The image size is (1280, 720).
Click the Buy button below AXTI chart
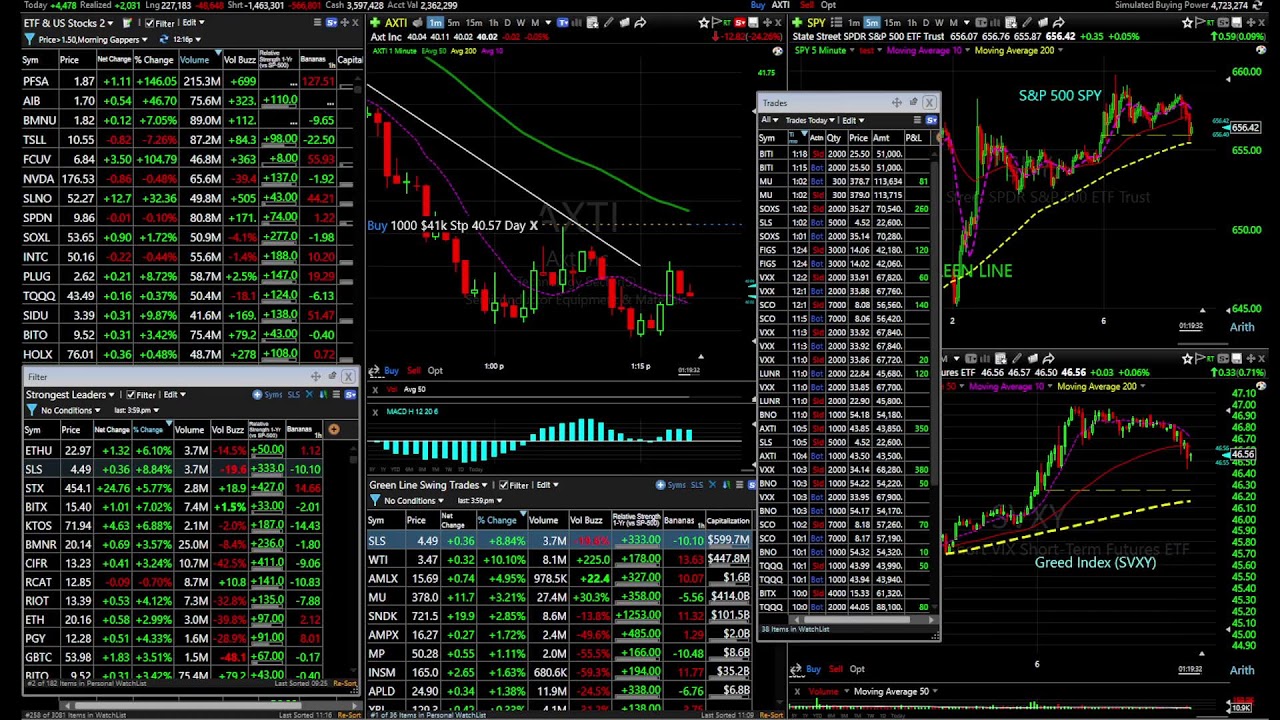(391, 370)
